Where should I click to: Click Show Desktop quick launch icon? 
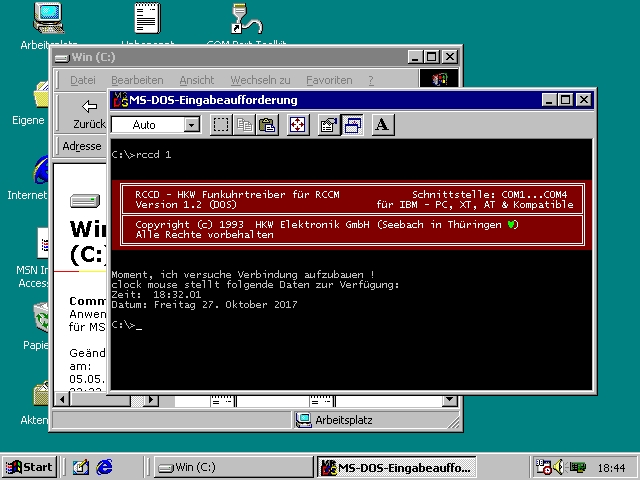click(80, 467)
